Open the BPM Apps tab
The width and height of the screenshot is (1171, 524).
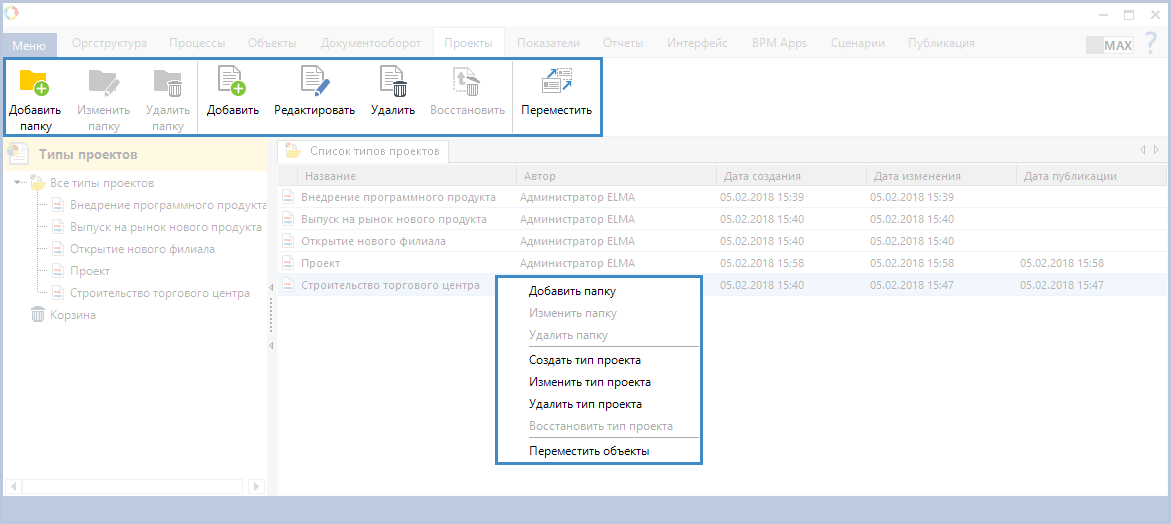click(780, 43)
